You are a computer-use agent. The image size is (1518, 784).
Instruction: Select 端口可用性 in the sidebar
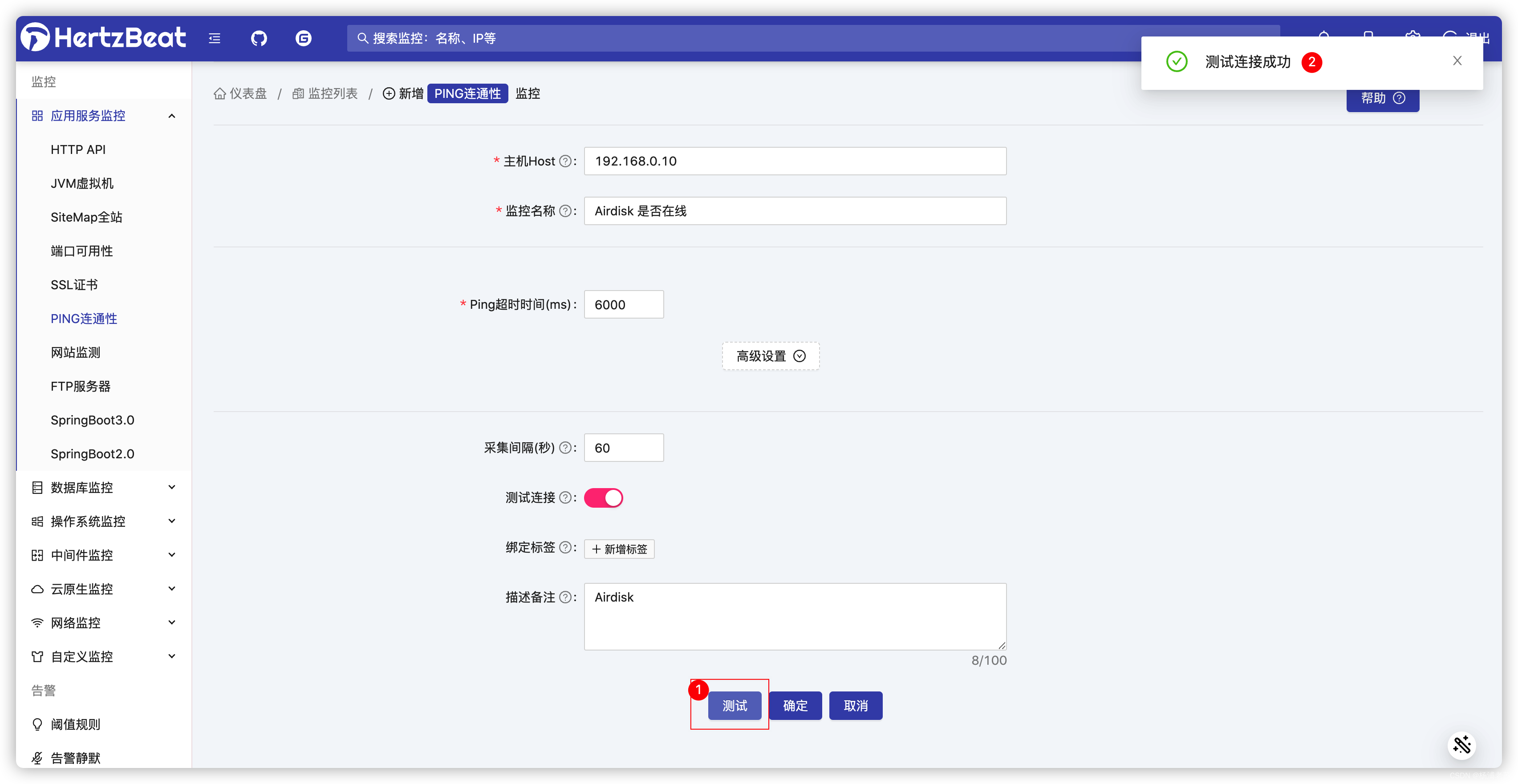[x=82, y=251]
